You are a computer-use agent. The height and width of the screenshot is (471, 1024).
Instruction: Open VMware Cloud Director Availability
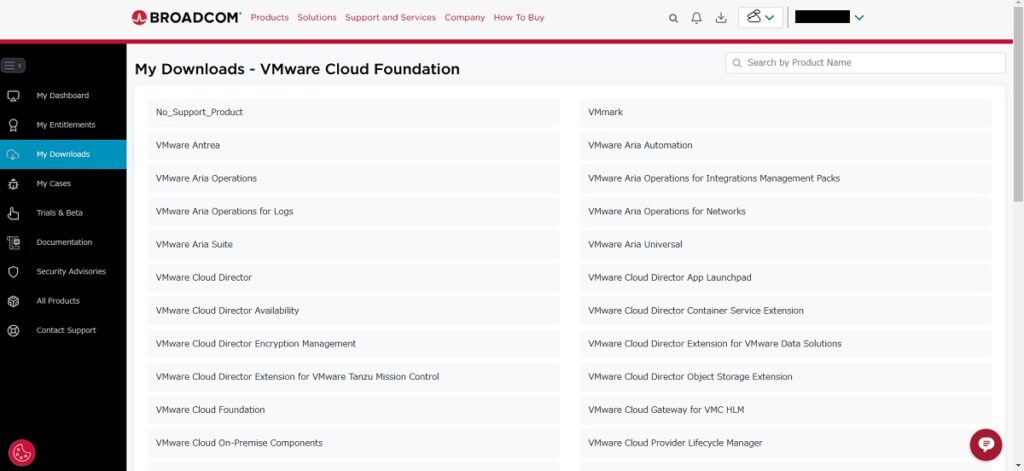(353, 311)
